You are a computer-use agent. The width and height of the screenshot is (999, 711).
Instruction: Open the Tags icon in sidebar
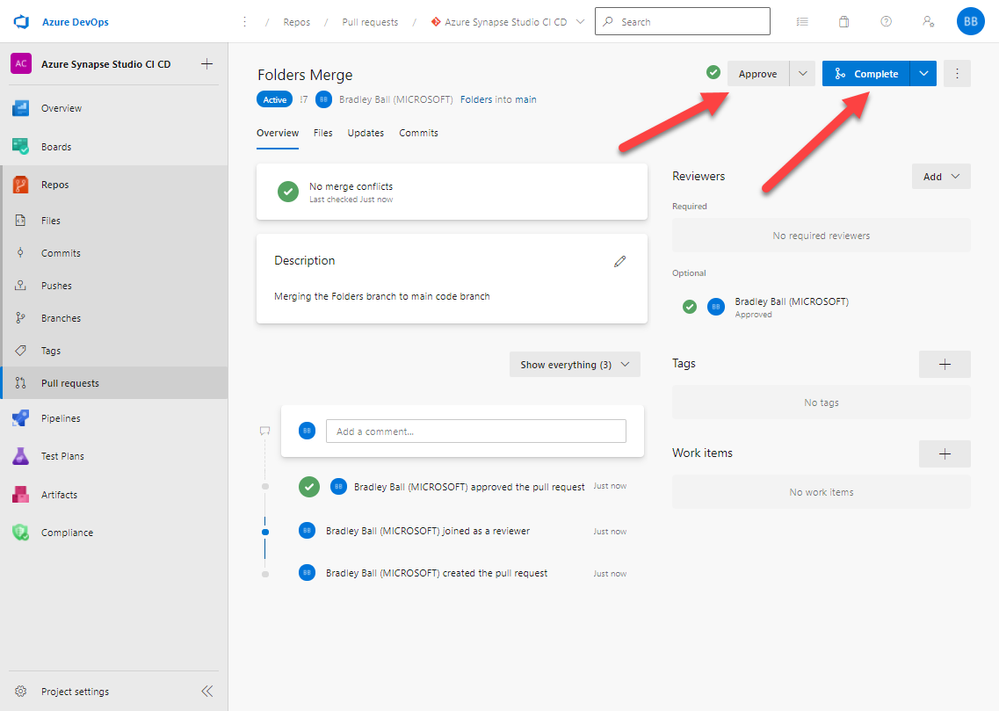click(x=20, y=350)
